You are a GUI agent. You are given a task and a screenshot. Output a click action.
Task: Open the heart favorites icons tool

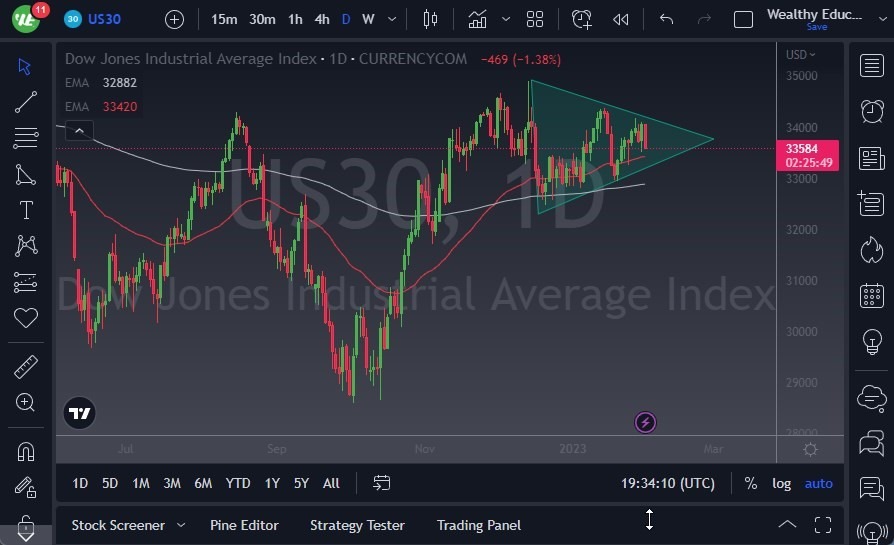click(26, 318)
